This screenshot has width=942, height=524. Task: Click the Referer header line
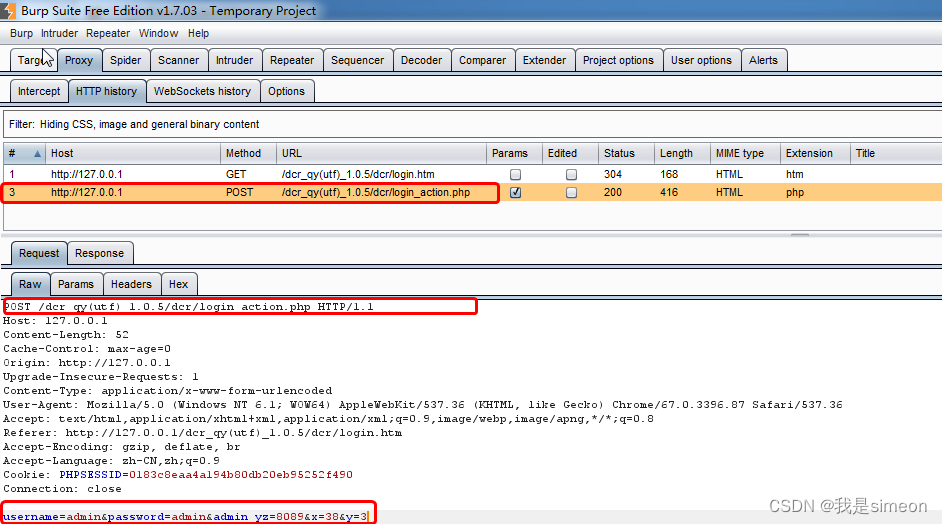click(202, 433)
